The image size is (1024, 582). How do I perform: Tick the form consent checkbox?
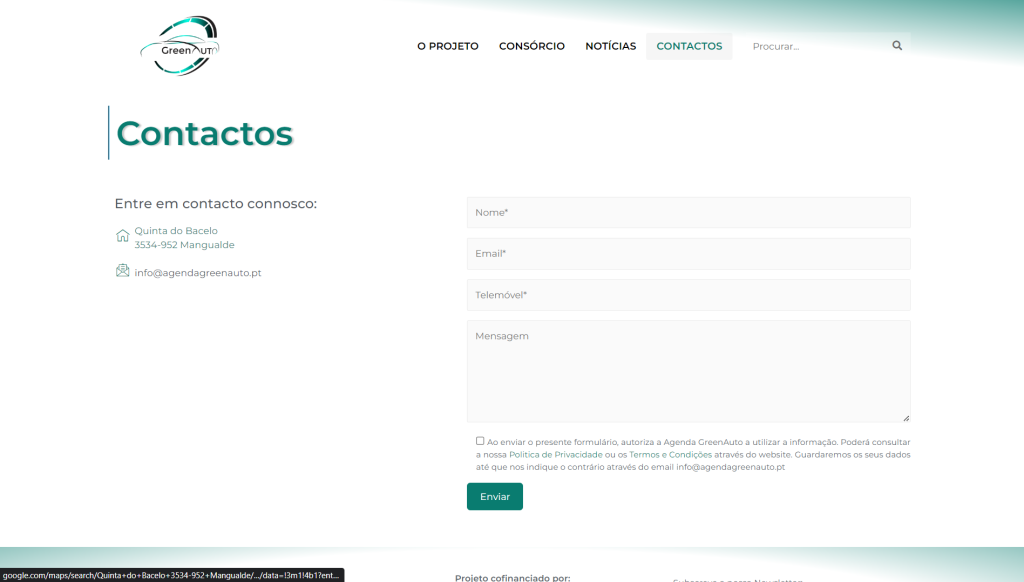coord(480,440)
